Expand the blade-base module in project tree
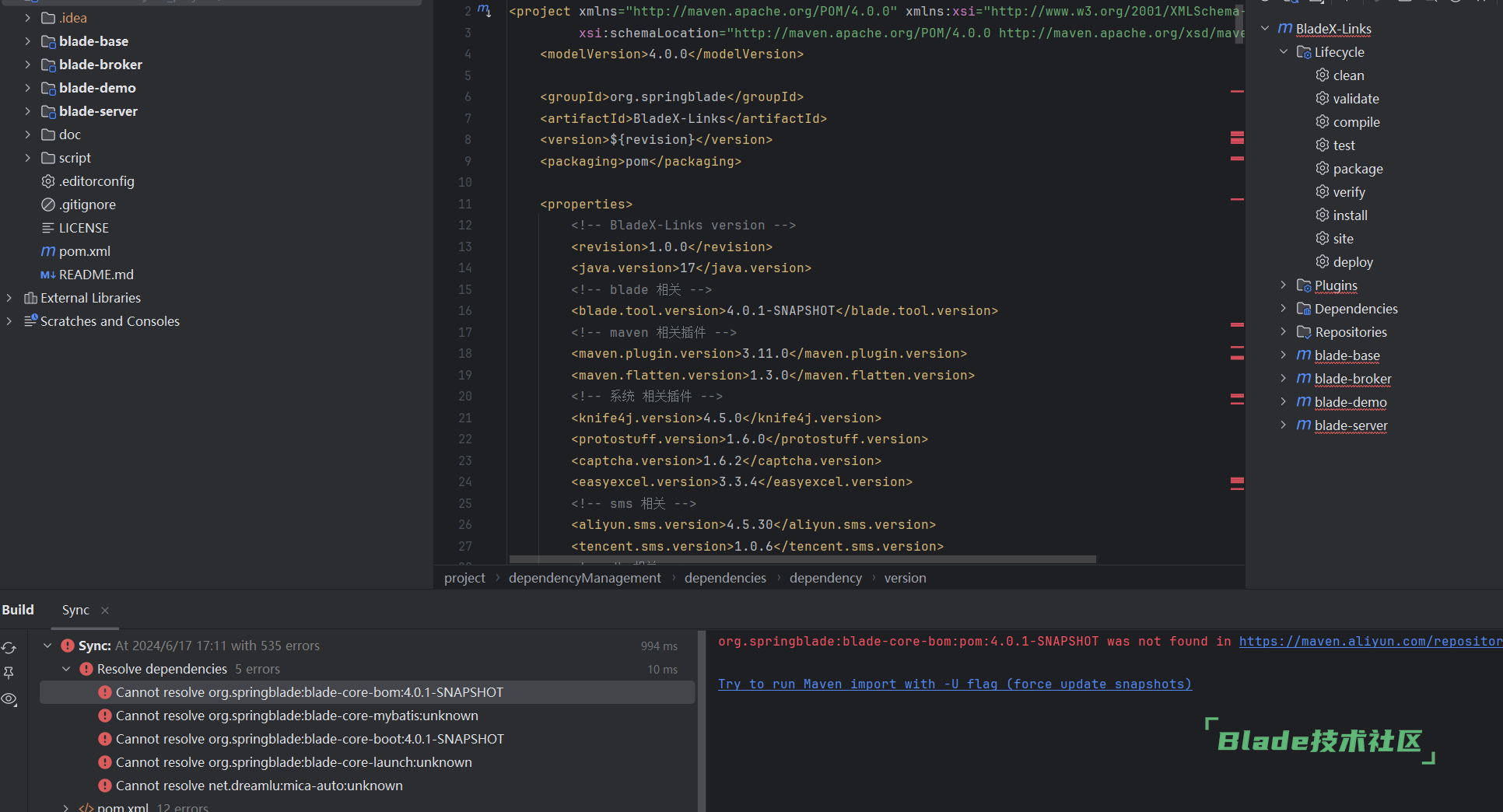The width and height of the screenshot is (1503, 812). pos(27,41)
